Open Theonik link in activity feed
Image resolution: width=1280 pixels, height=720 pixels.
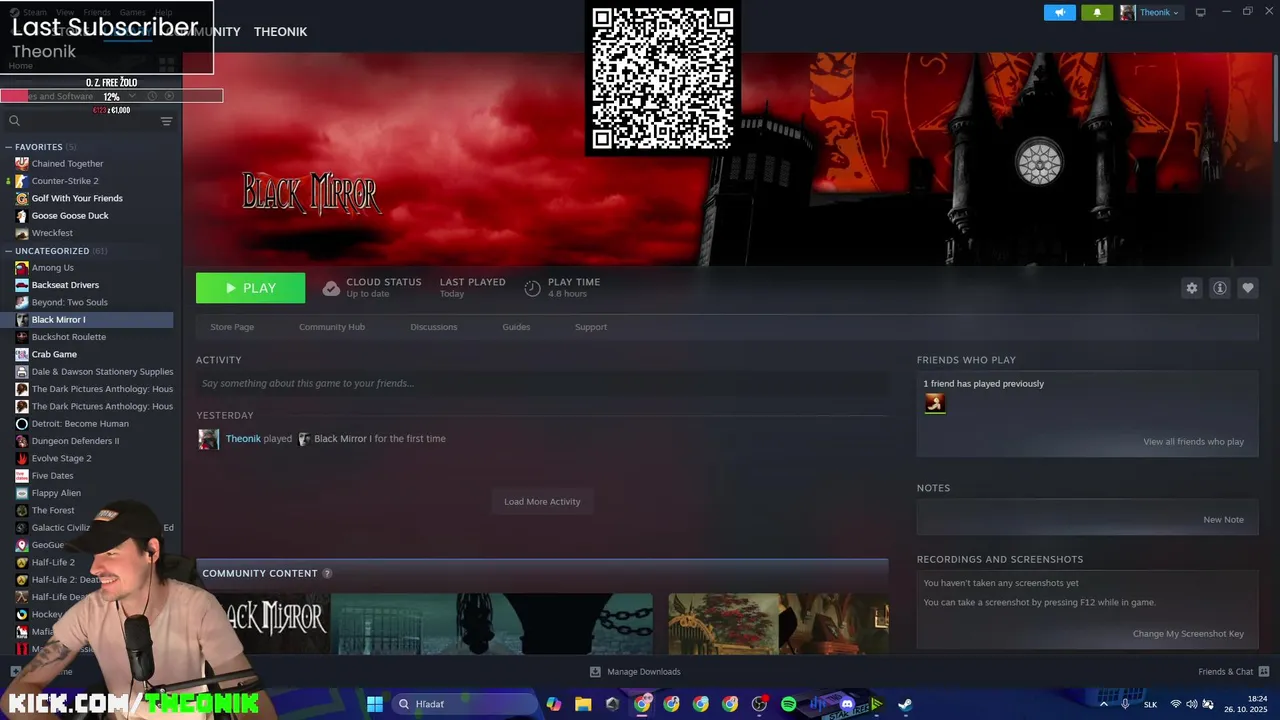tap(243, 439)
